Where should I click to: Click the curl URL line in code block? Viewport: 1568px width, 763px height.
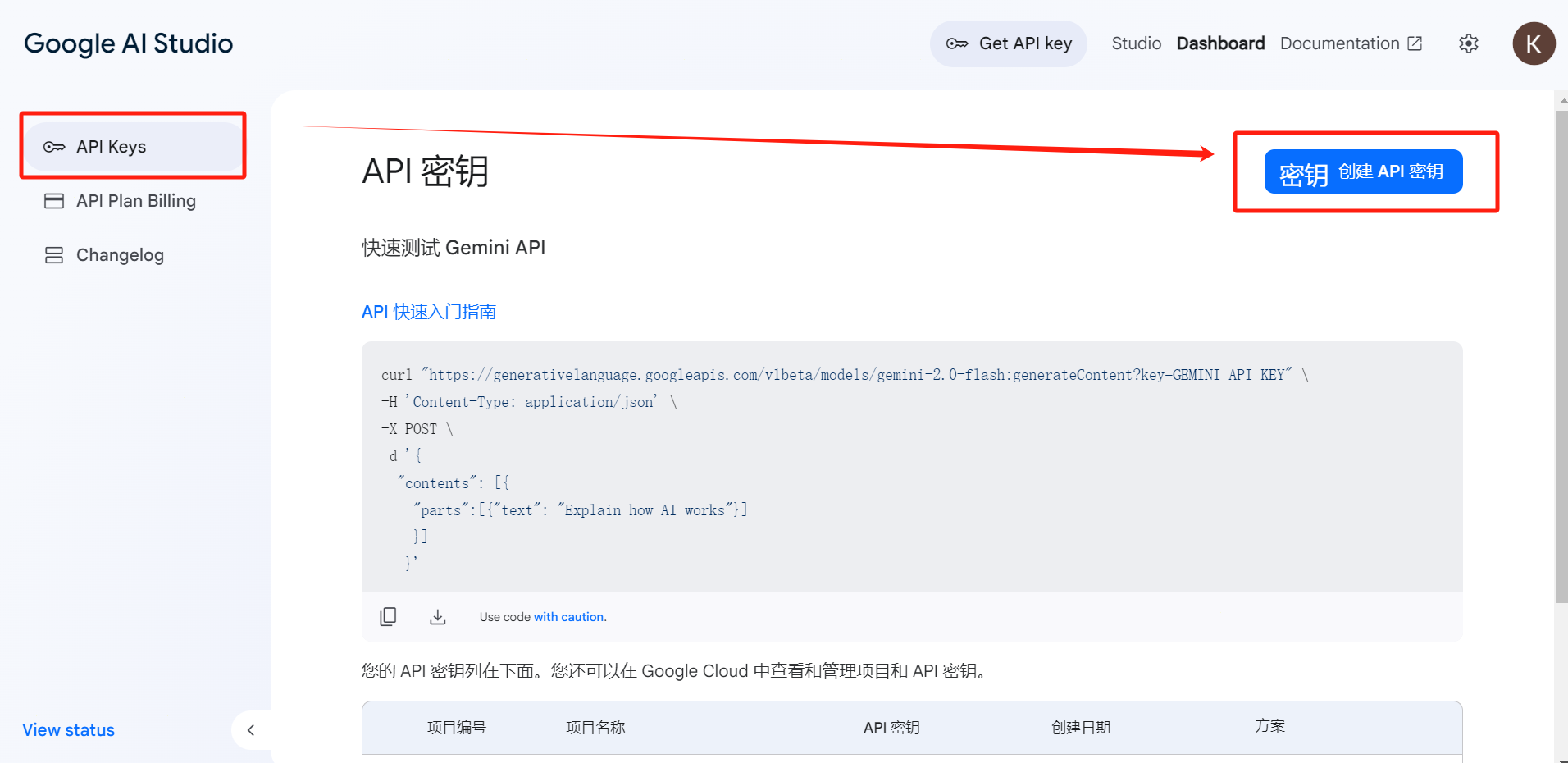[x=845, y=375]
